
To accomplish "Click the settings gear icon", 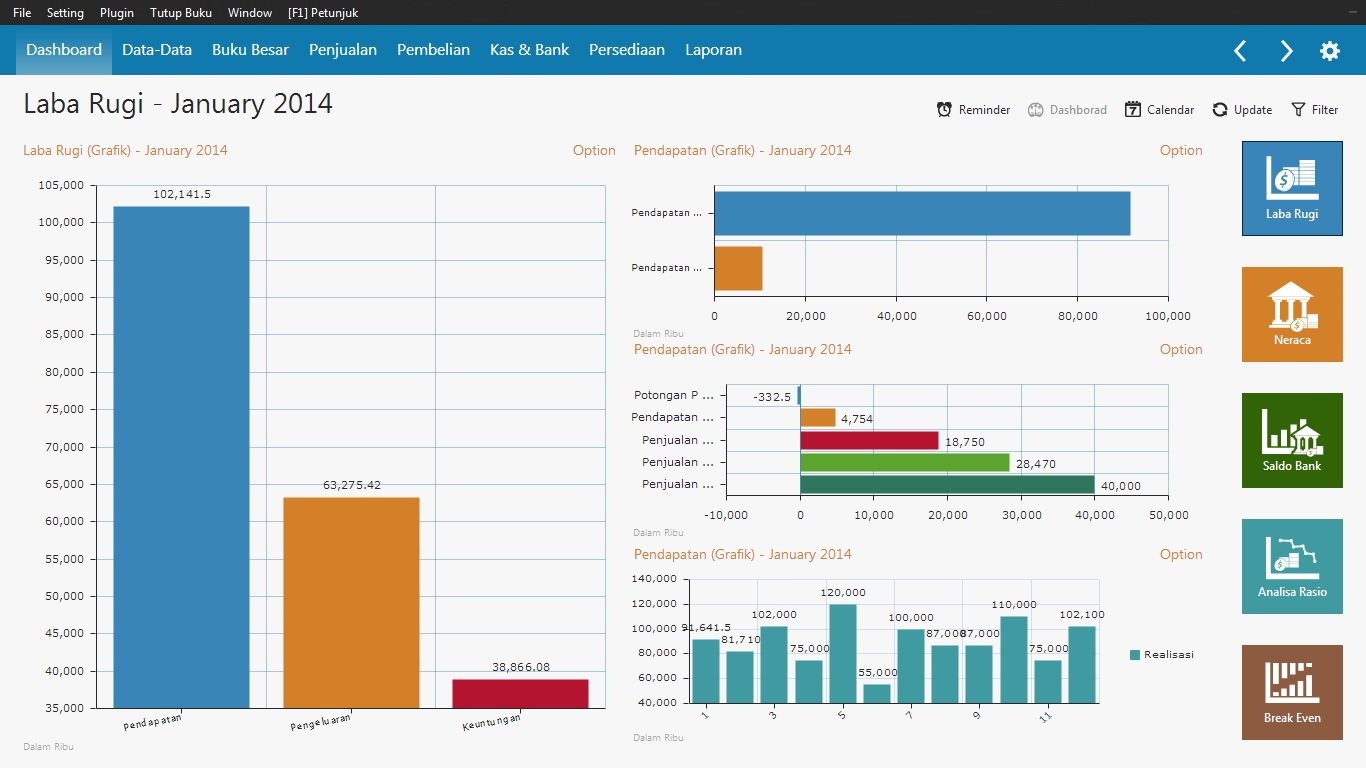I will tap(1329, 51).
